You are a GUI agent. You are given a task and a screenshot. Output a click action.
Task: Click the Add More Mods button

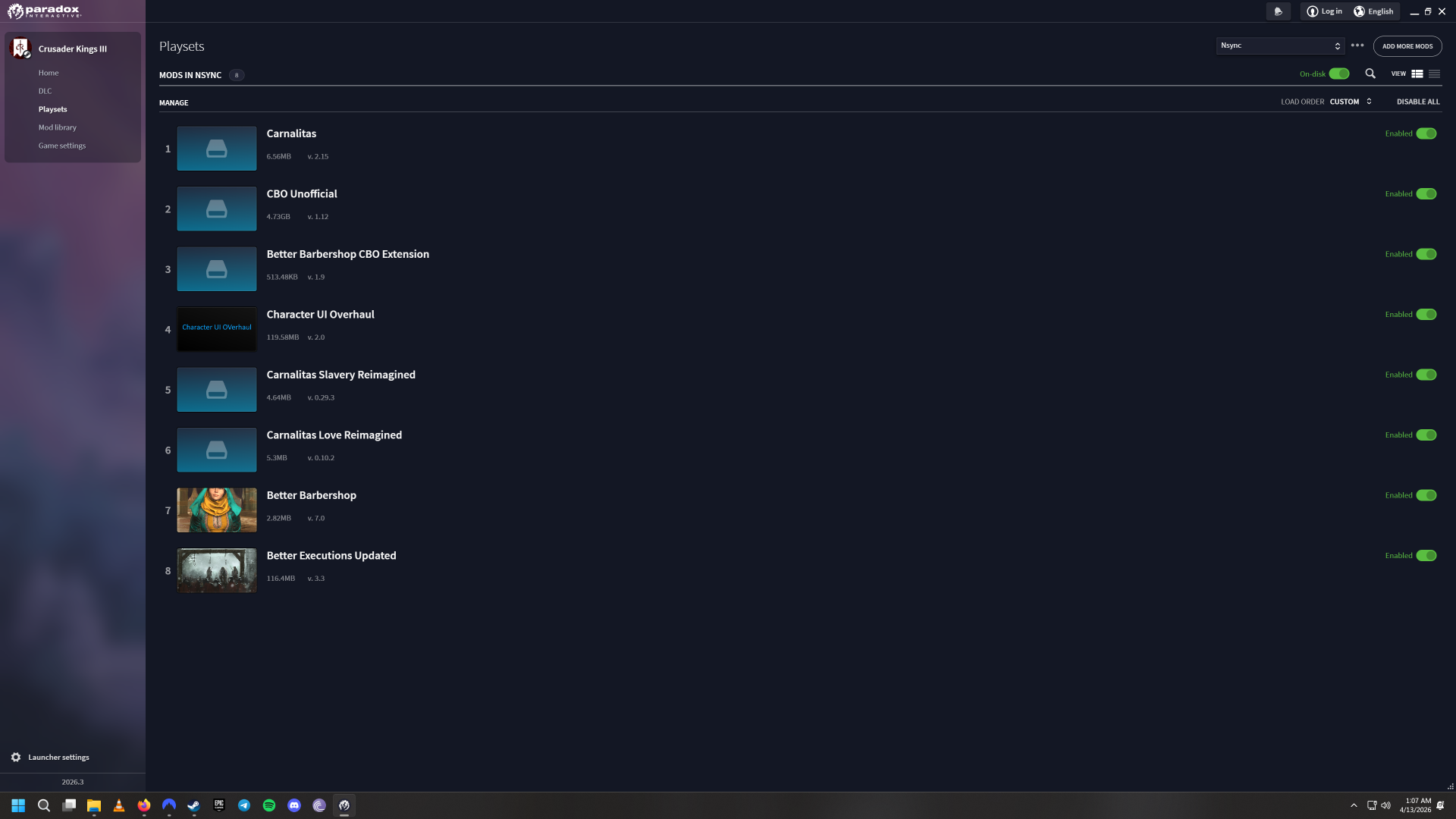[1407, 46]
